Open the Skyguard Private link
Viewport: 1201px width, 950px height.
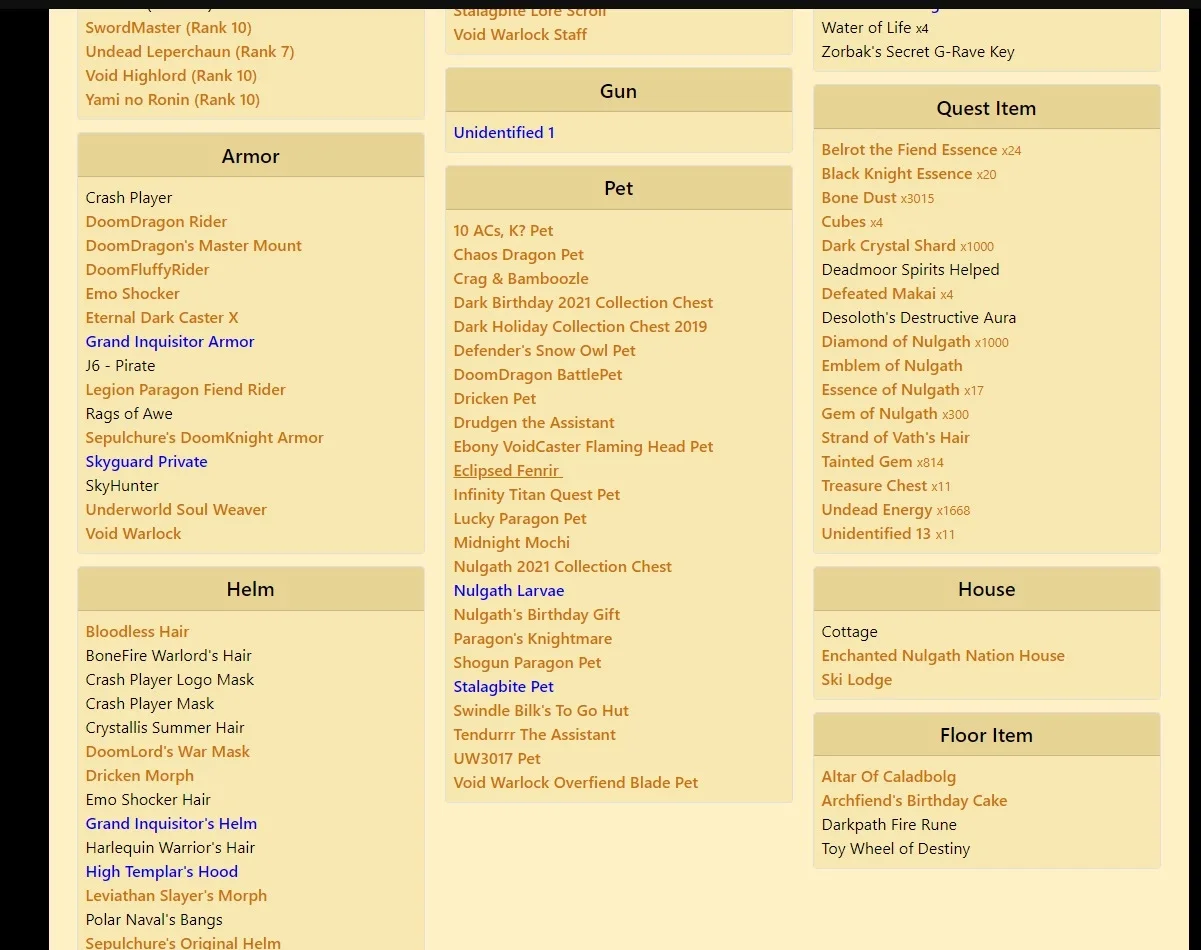(147, 462)
